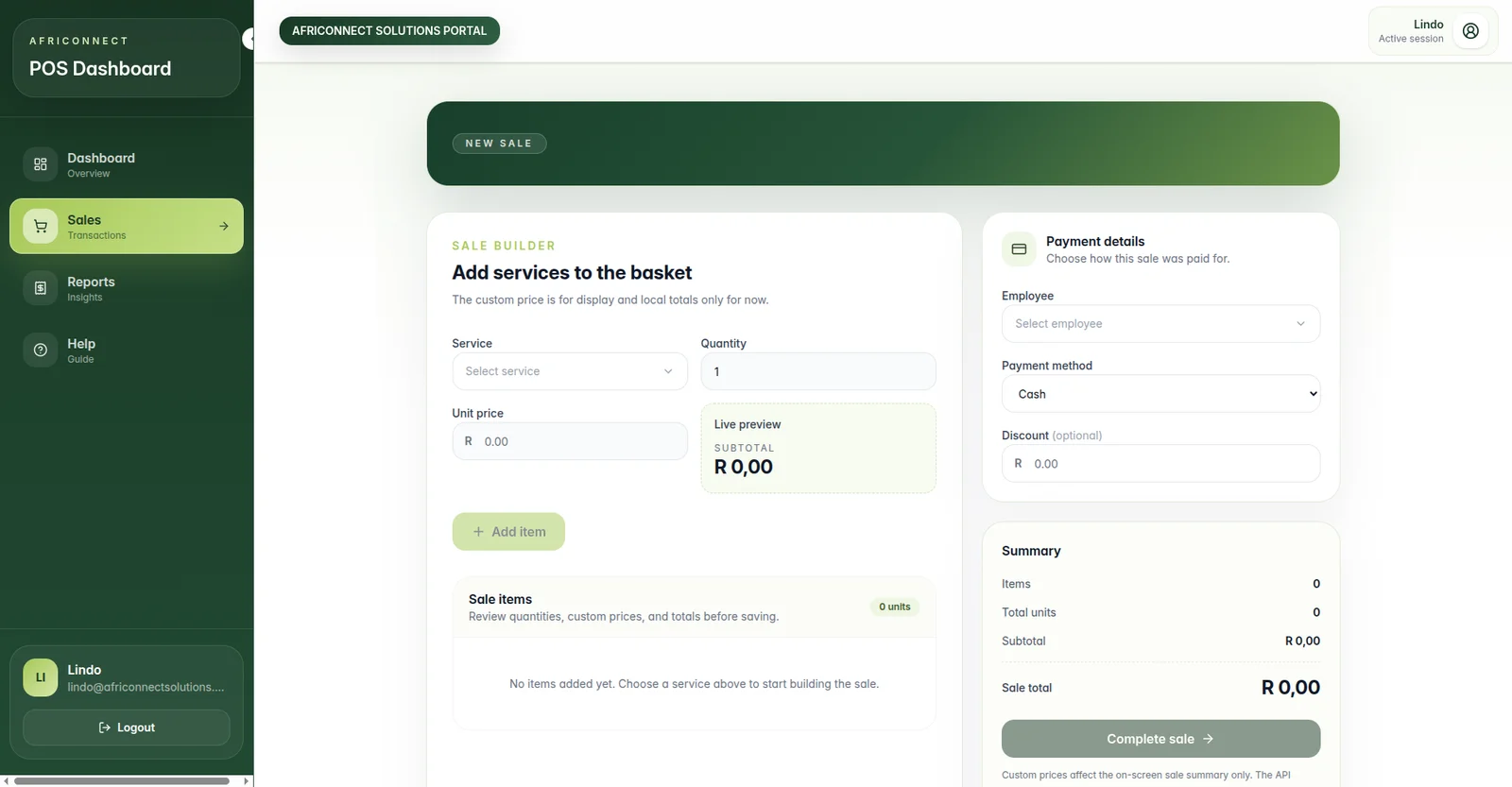Click the Discount amount input field
The image size is (1512, 787).
[x=1160, y=464]
